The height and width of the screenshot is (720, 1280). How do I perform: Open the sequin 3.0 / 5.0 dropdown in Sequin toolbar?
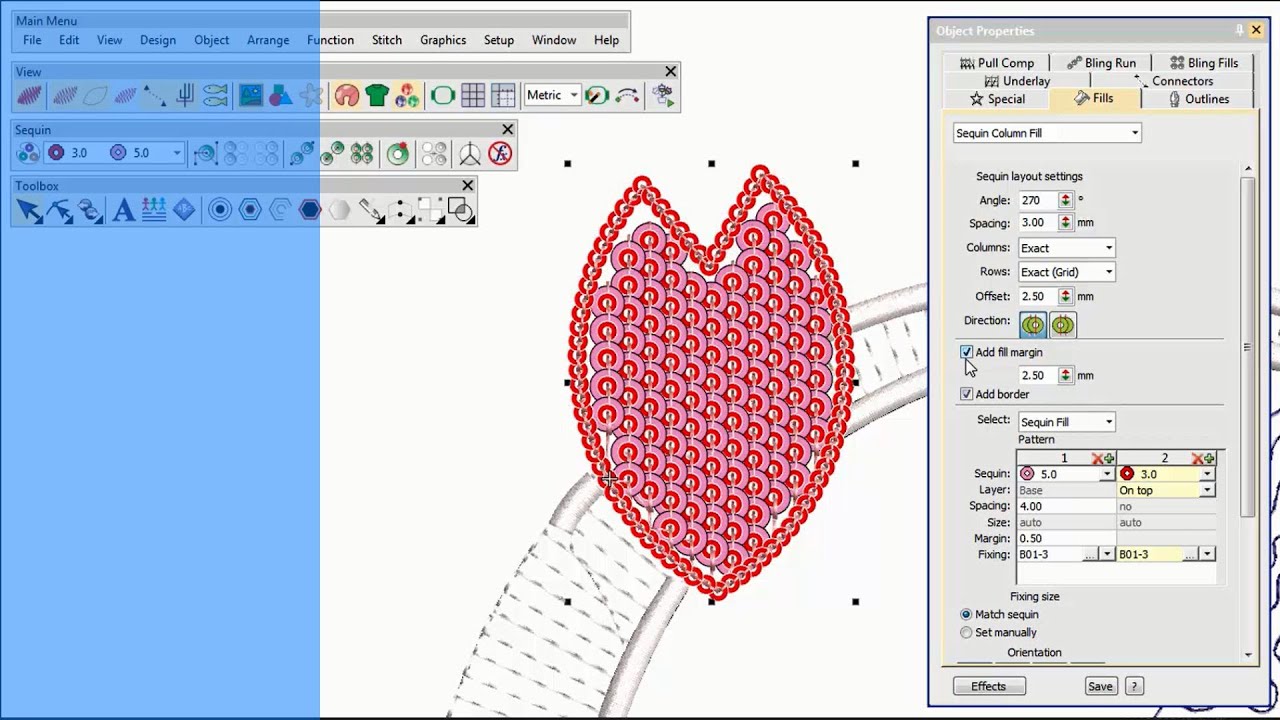(177, 153)
